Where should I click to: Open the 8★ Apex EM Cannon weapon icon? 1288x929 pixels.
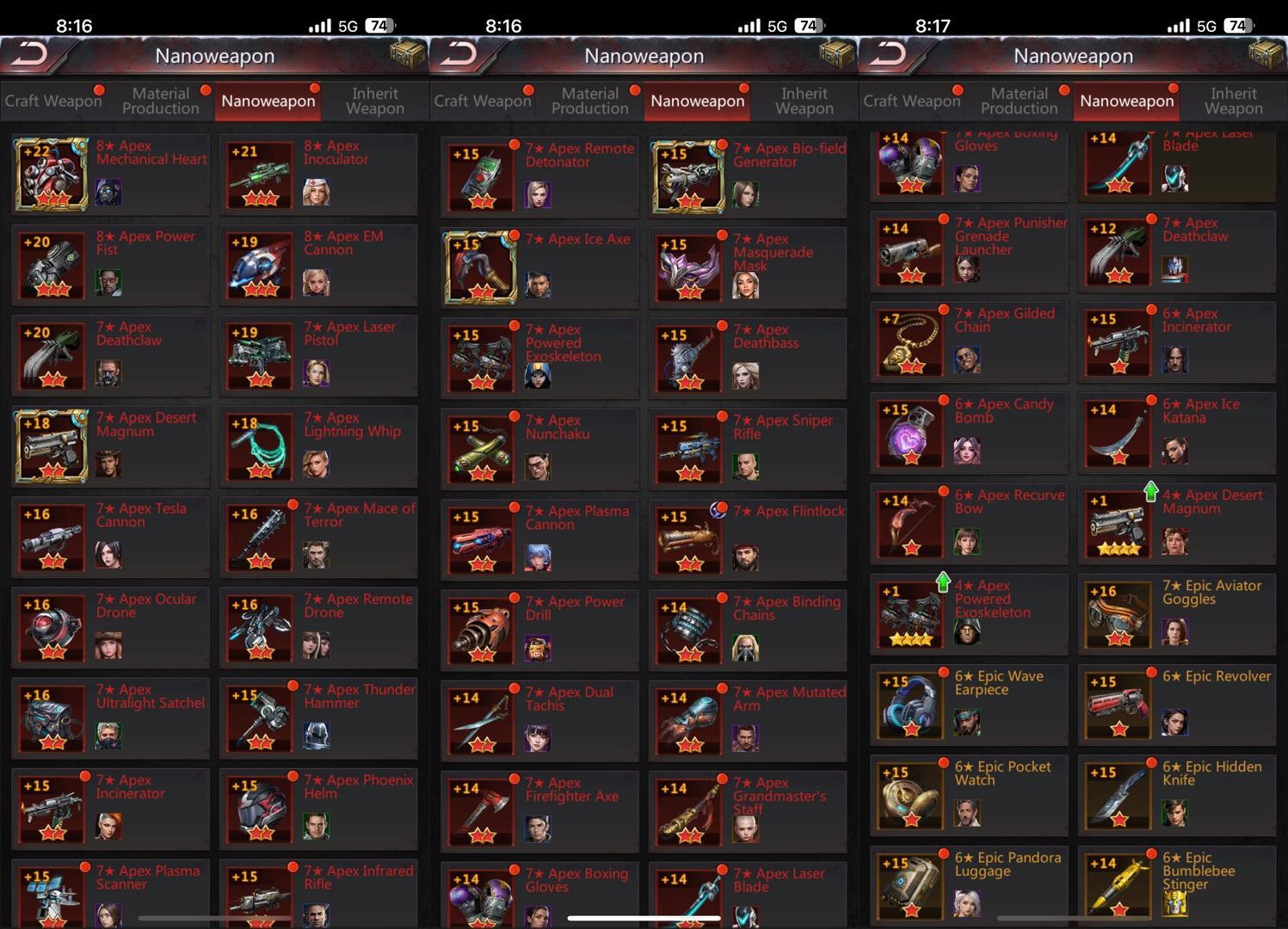pyautogui.click(x=259, y=265)
